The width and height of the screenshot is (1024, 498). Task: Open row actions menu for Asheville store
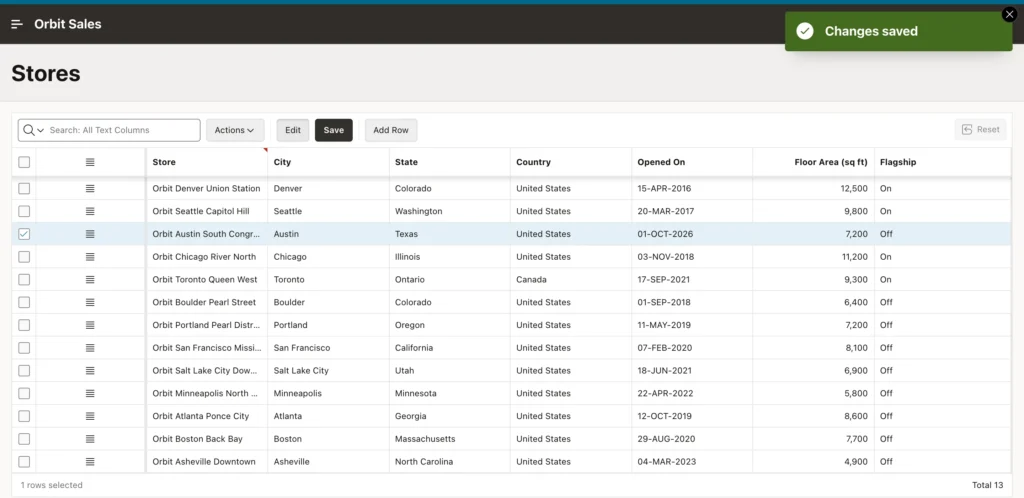coord(90,461)
